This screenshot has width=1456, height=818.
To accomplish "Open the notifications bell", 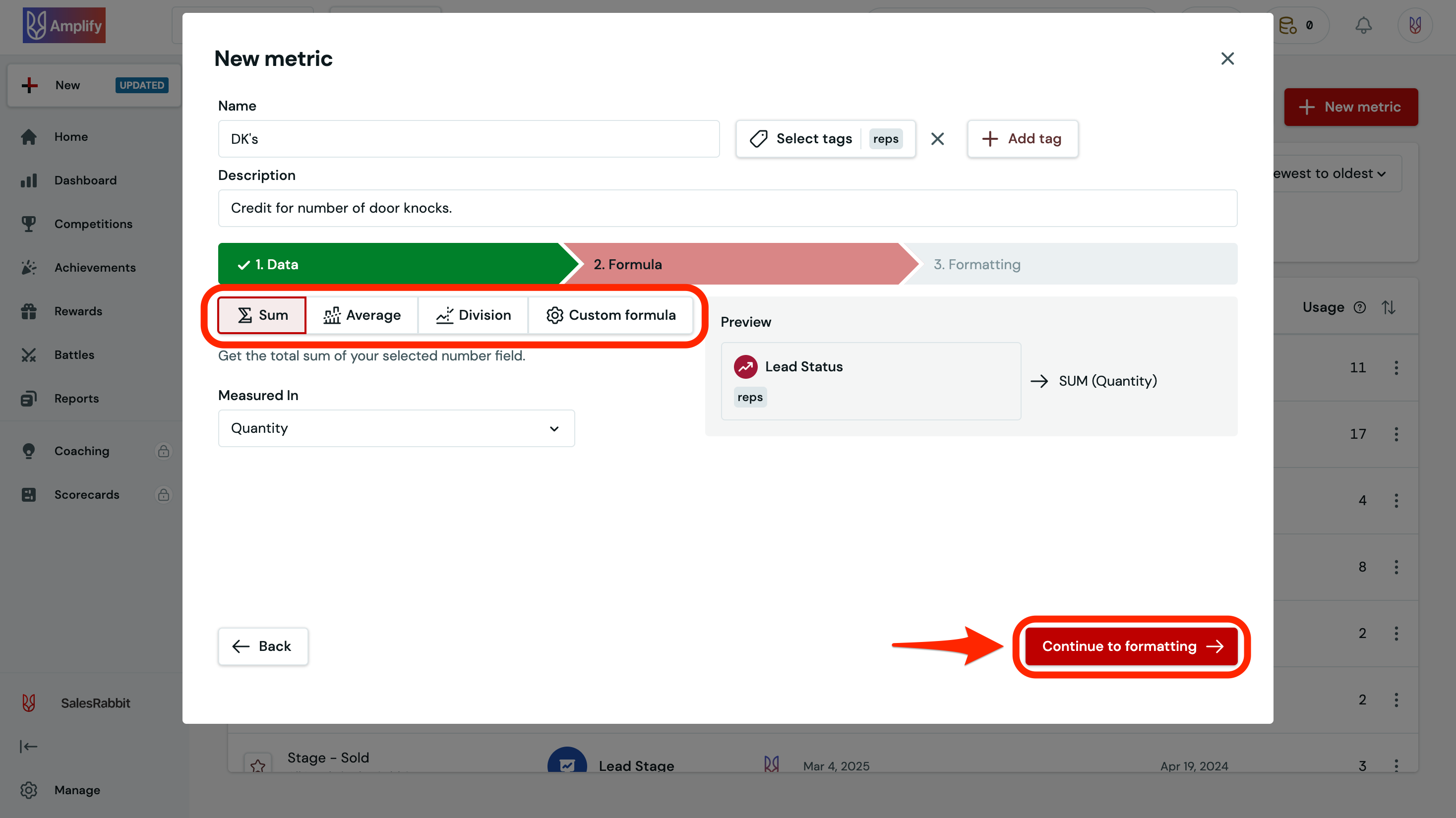I will coord(1363,25).
